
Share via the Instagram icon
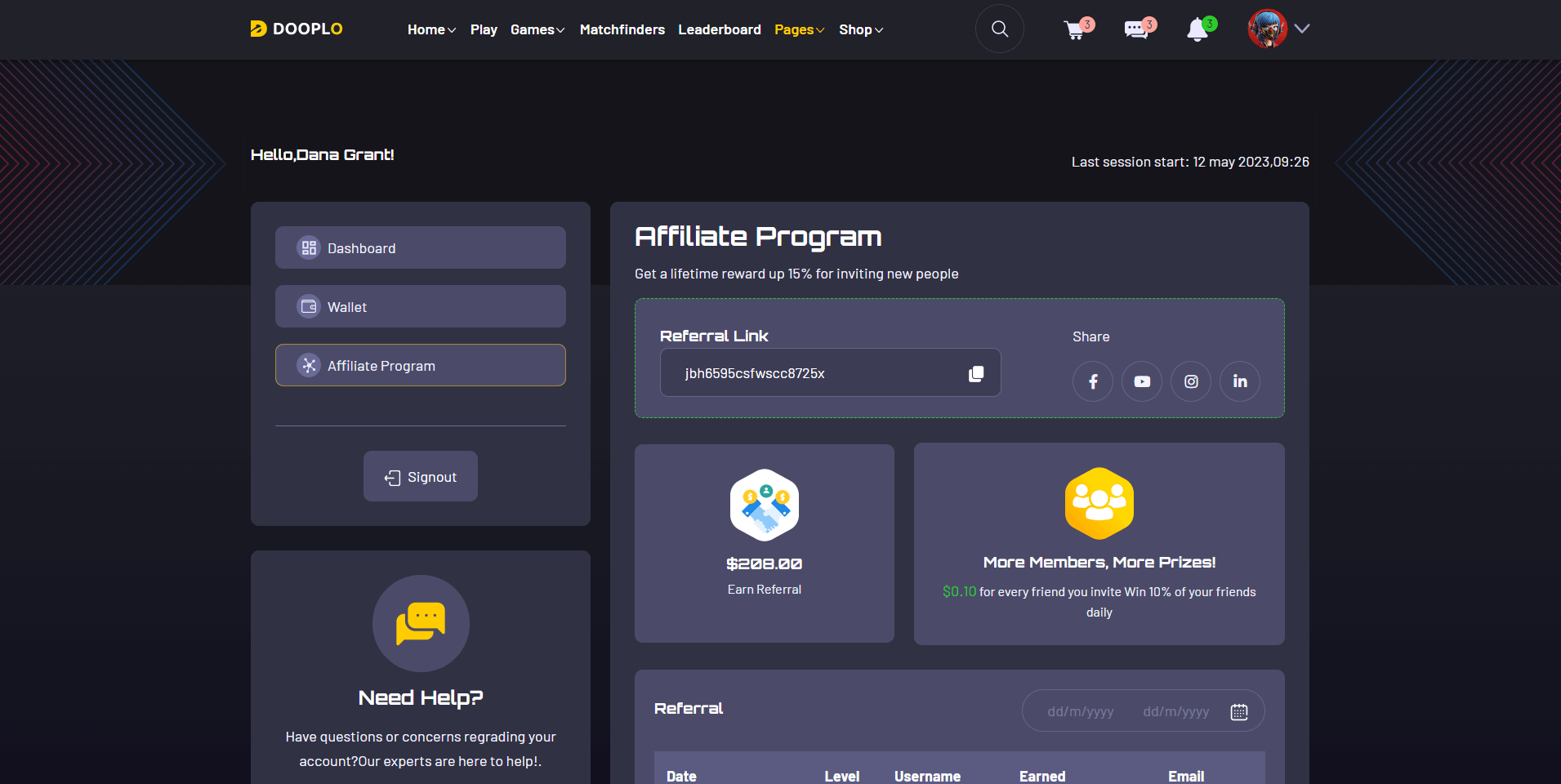[x=1191, y=381]
